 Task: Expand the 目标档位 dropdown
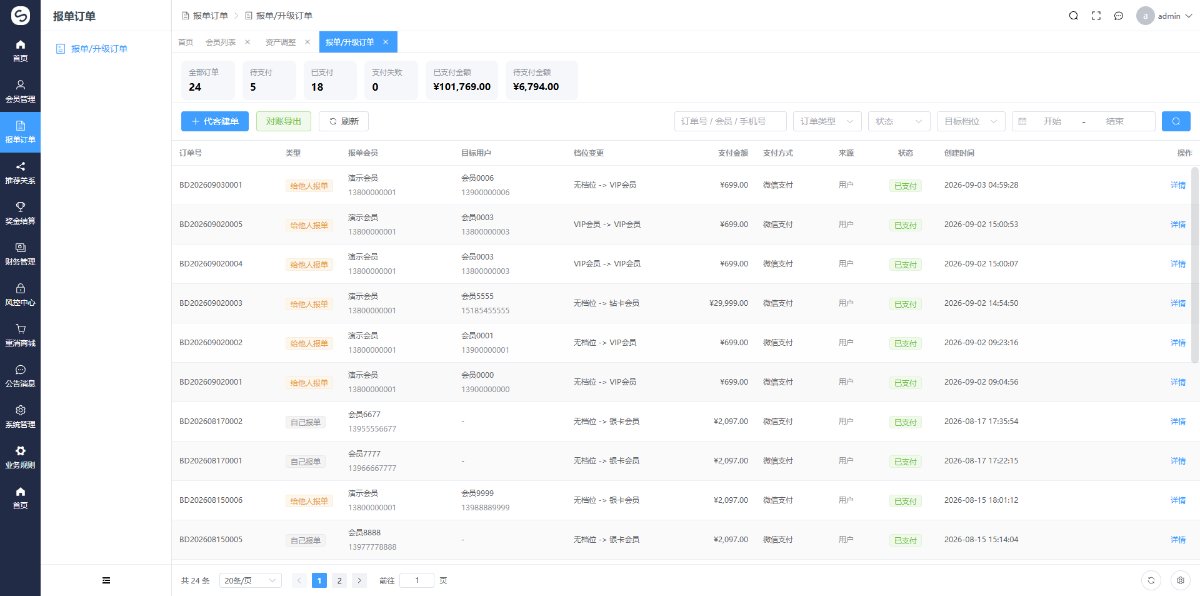[x=971, y=121]
